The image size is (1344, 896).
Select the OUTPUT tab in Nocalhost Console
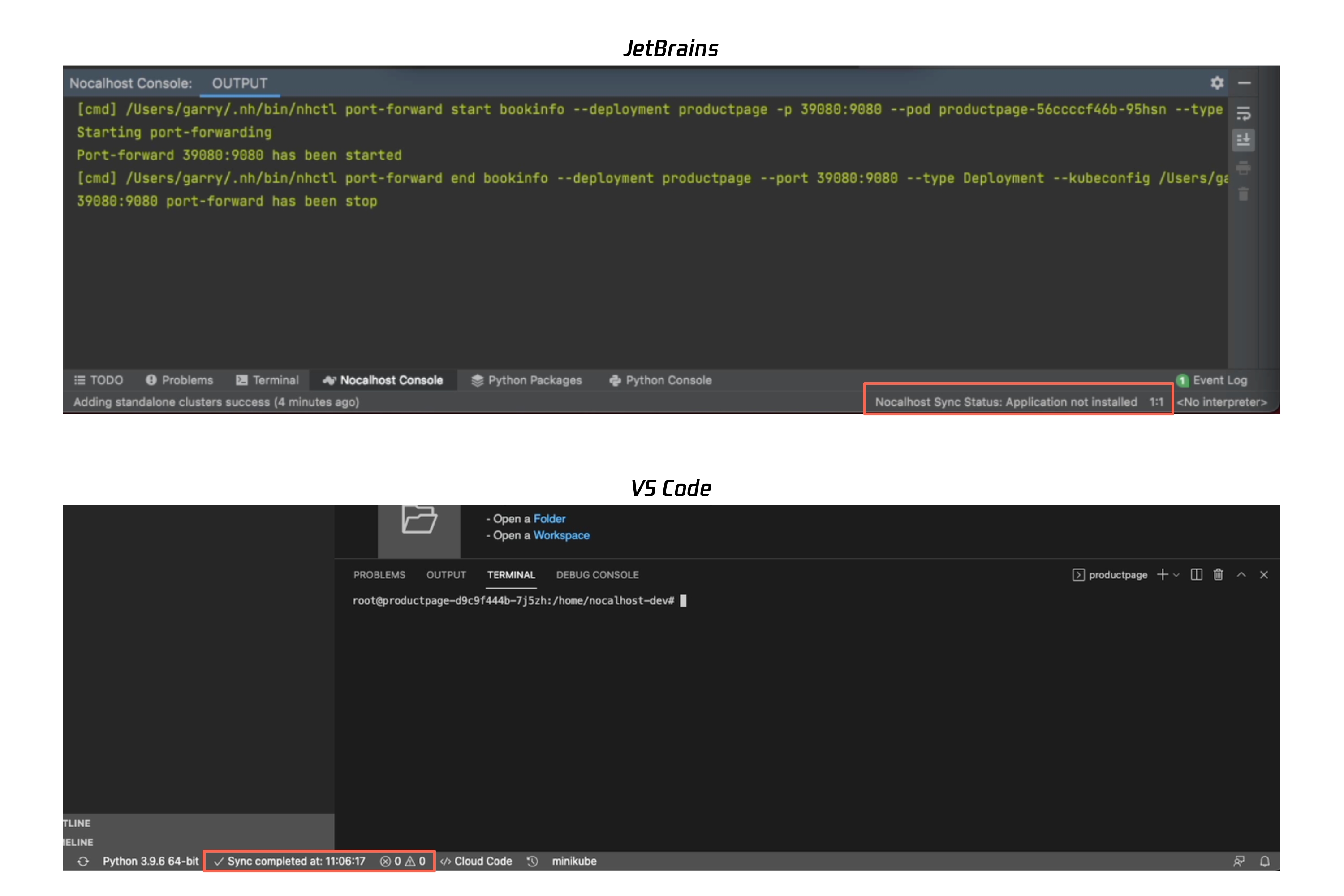(239, 83)
